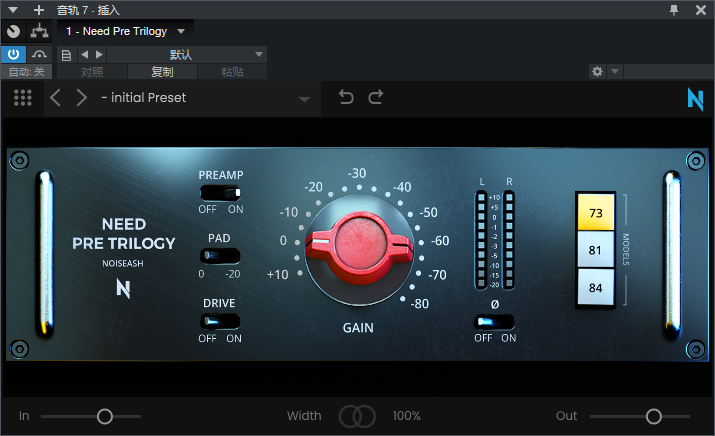This screenshot has height=436, width=715.
Task: Click the 对照 compare button
Action: pyautogui.click(x=92, y=72)
